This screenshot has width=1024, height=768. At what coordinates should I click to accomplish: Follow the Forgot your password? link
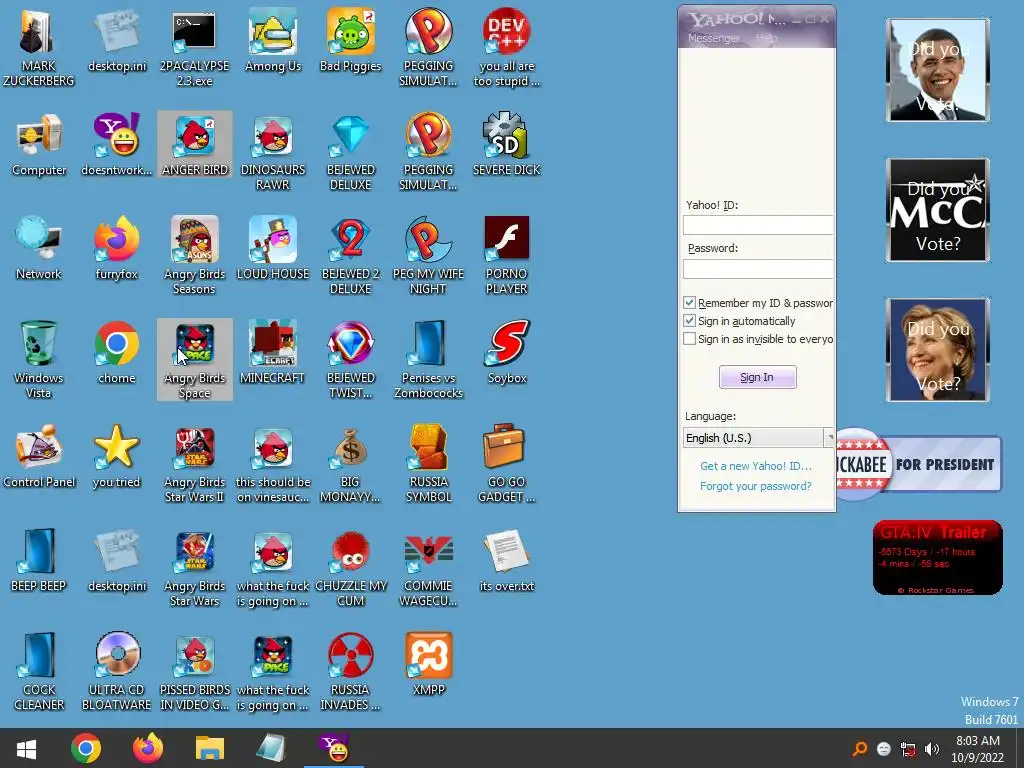(756, 486)
